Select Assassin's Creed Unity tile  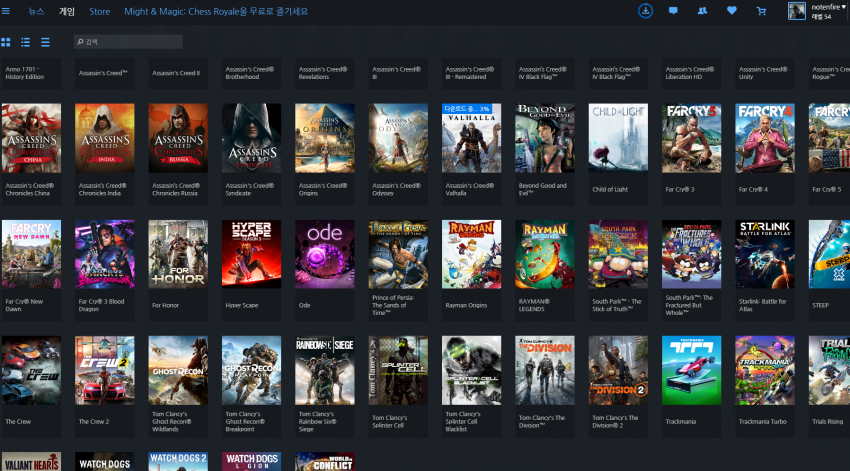click(765, 73)
